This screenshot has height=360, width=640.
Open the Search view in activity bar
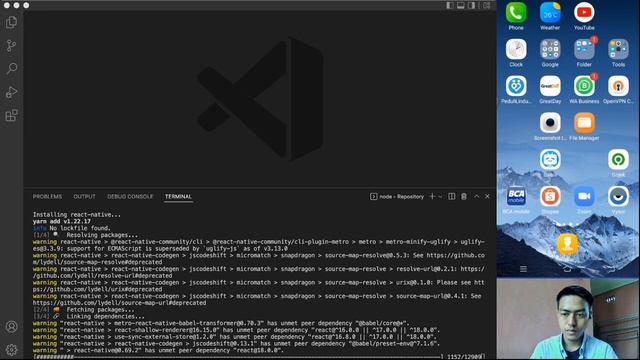click(11, 68)
